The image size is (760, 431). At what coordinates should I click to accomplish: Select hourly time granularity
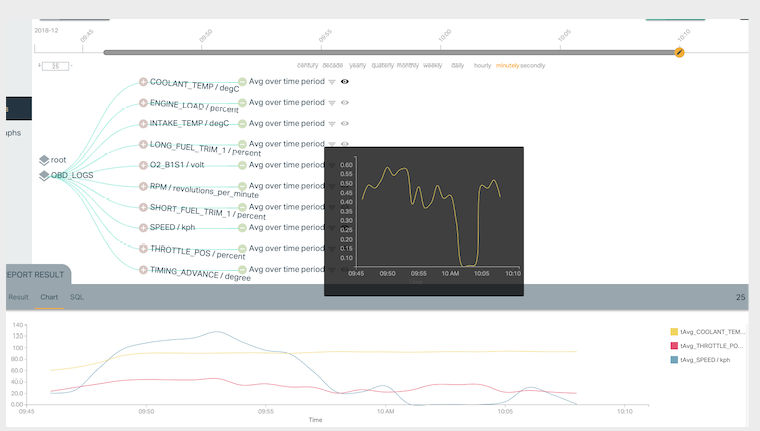(x=482, y=65)
